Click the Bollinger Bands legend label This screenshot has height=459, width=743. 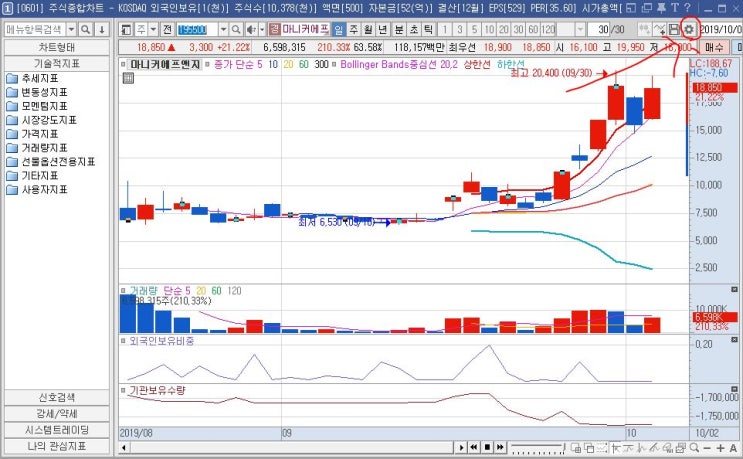(x=399, y=64)
